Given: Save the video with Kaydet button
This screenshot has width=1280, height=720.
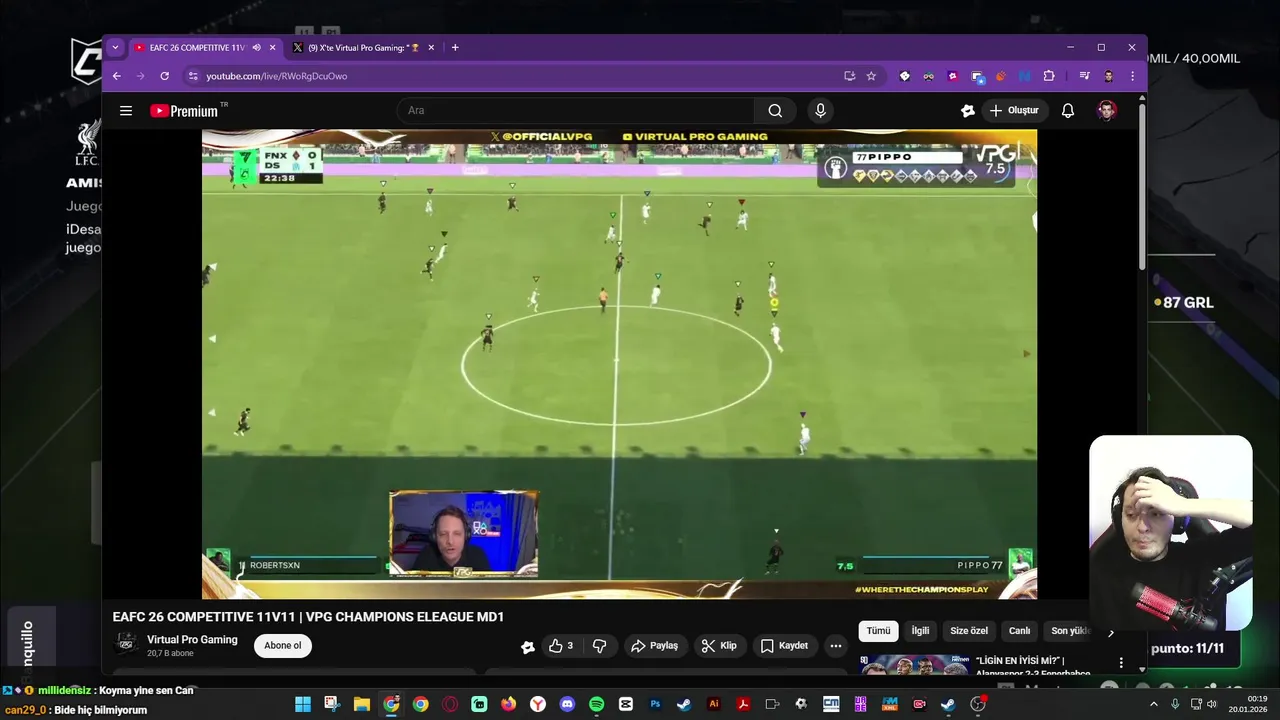Looking at the screenshot, I should pyautogui.click(x=784, y=646).
